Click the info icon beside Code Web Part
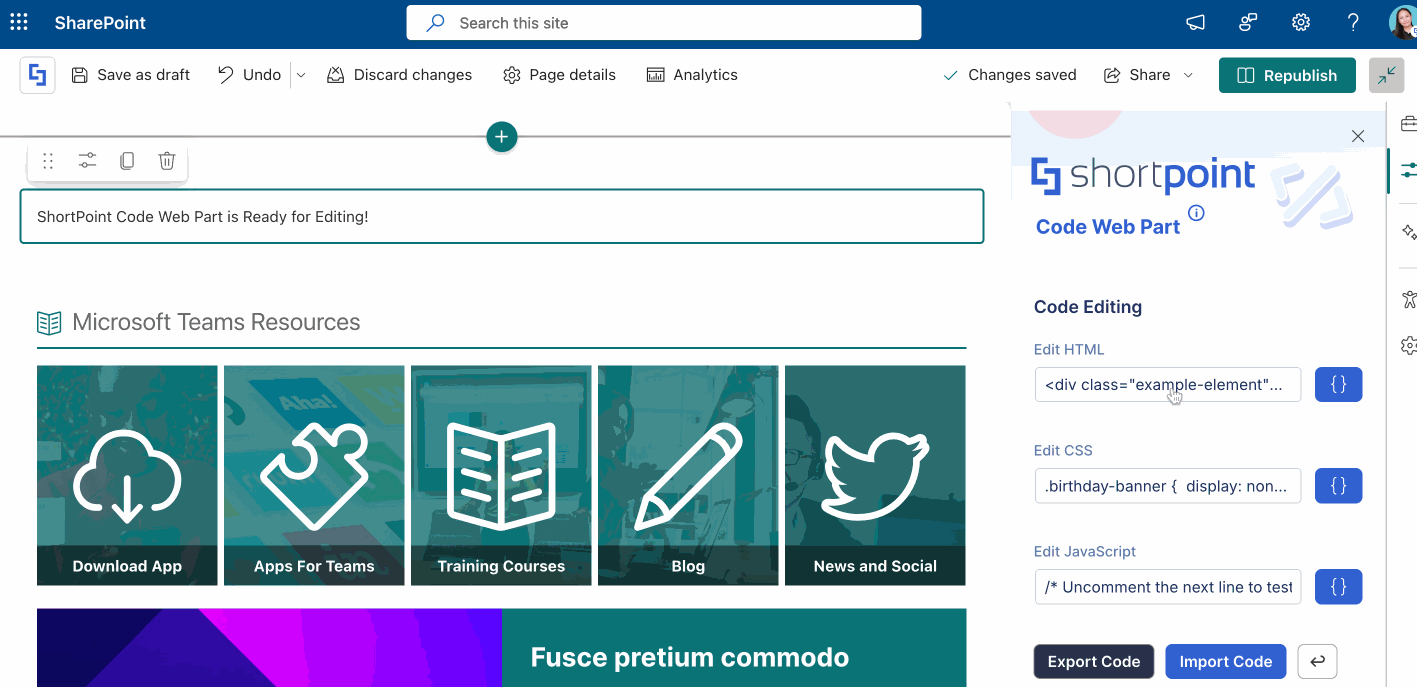This screenshot has width=1417, height=687. click(x=1196, y=213)
